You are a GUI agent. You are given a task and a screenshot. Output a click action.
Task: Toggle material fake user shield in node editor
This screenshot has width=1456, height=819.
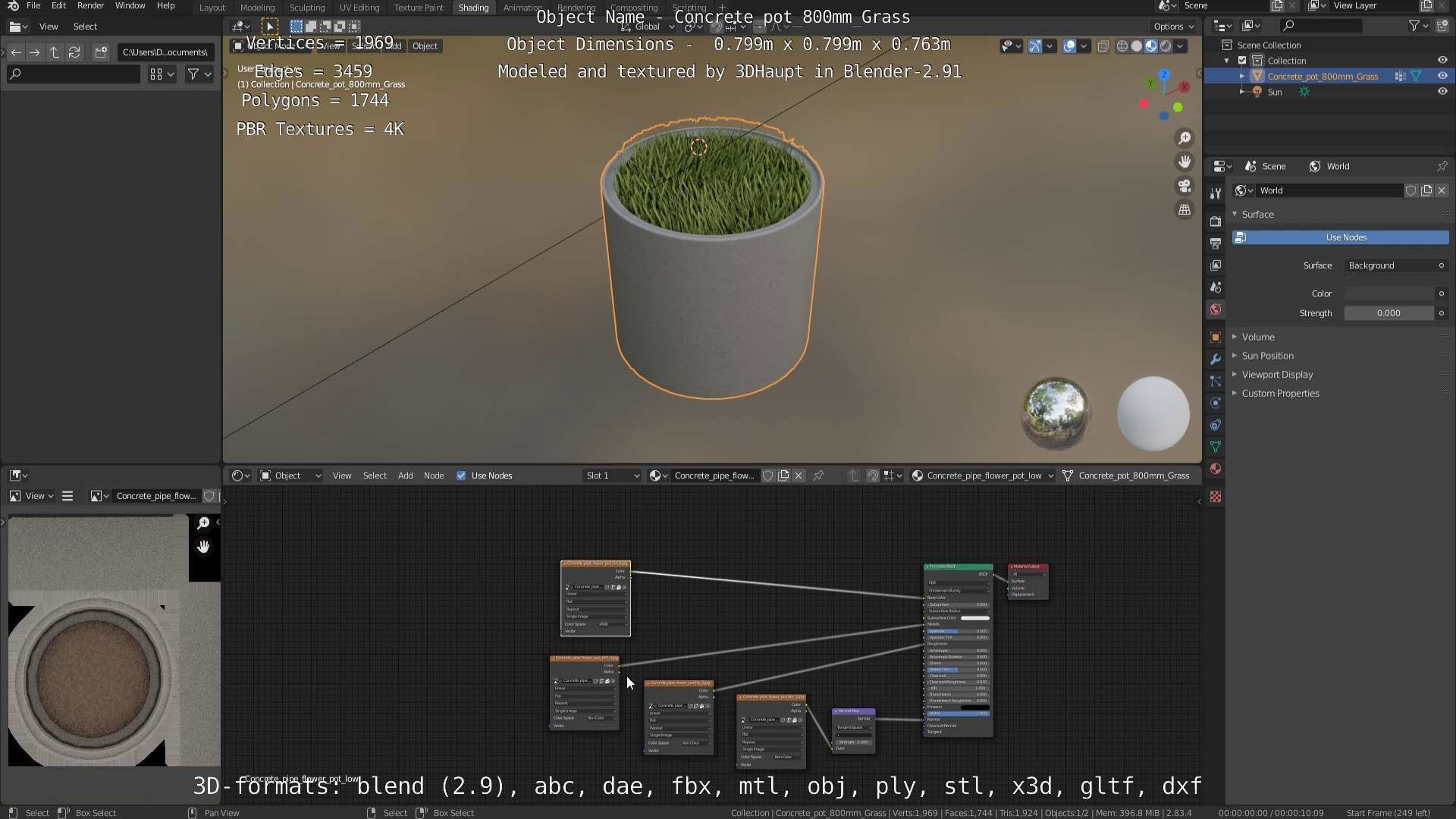(x=767, y=475)
